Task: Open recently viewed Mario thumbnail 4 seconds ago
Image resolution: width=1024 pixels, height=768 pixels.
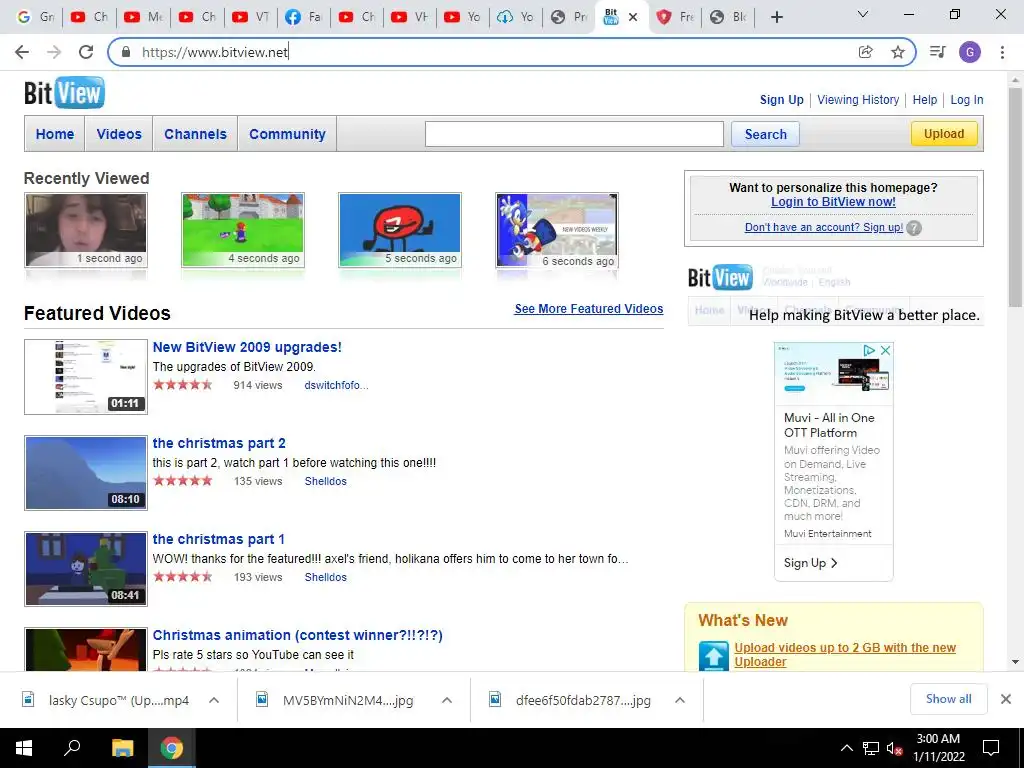Action: click(x=242, y=230)
